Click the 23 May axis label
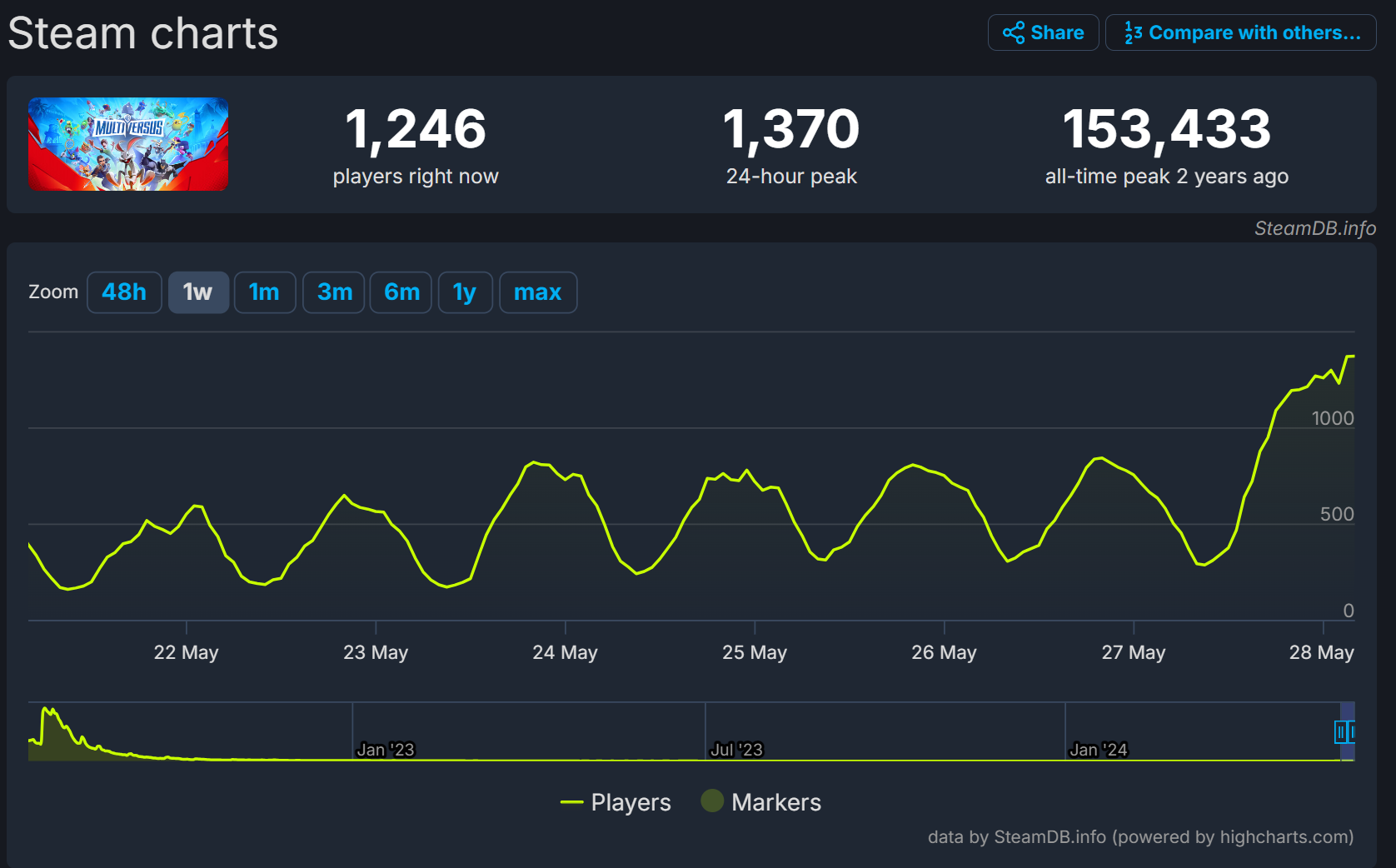 tap(376, 652)
